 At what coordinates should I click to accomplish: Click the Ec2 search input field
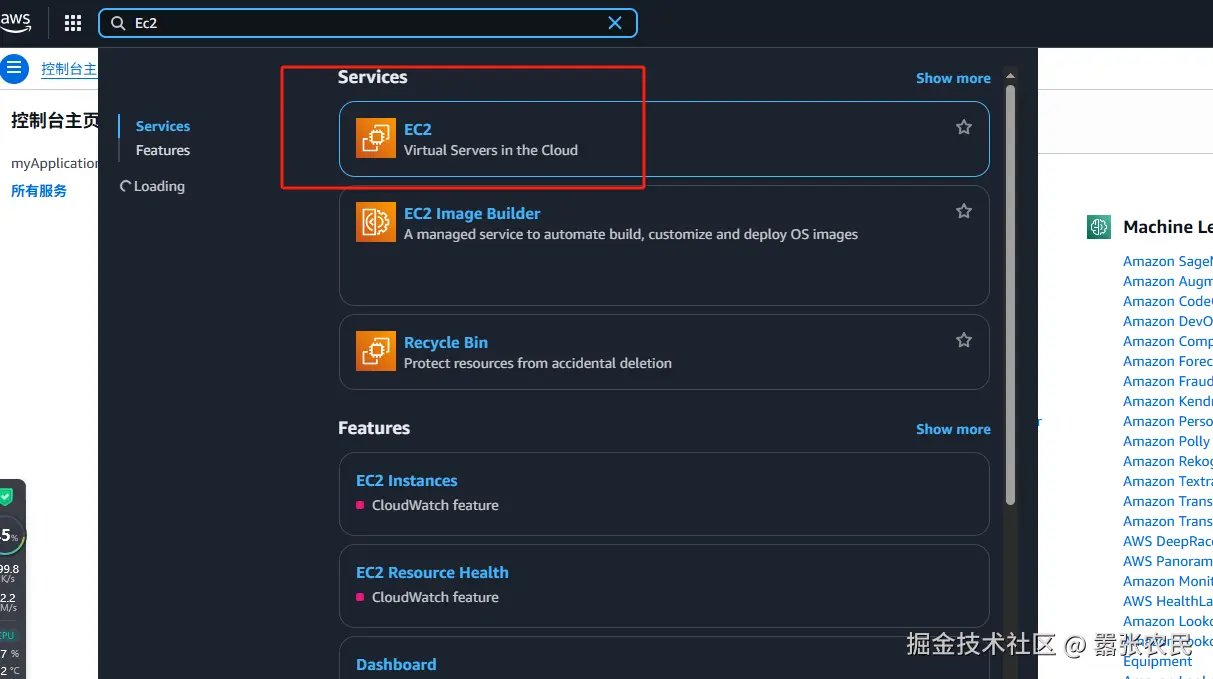click(x=368, y=23)
